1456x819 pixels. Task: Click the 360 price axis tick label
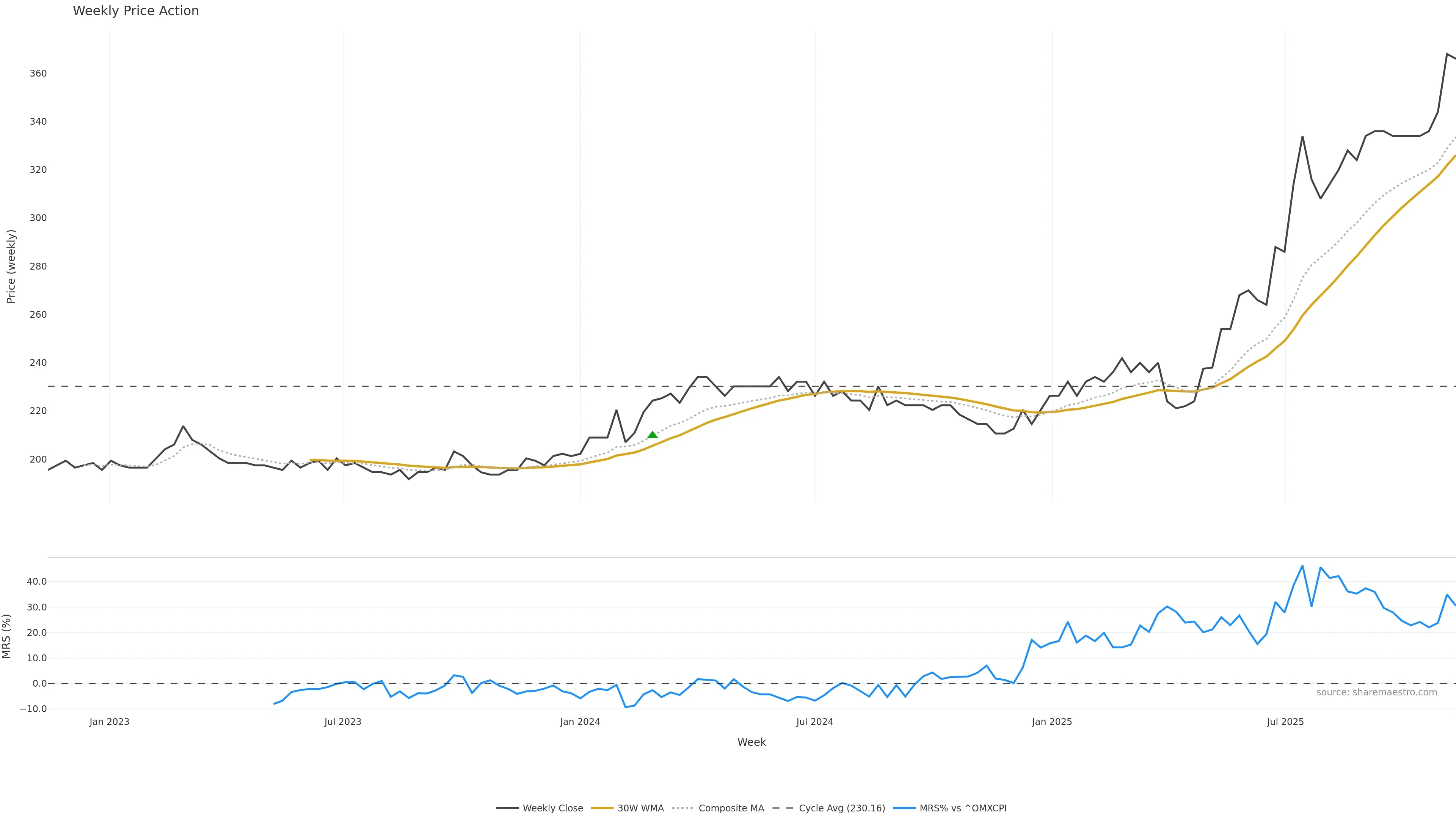(38, 74)
